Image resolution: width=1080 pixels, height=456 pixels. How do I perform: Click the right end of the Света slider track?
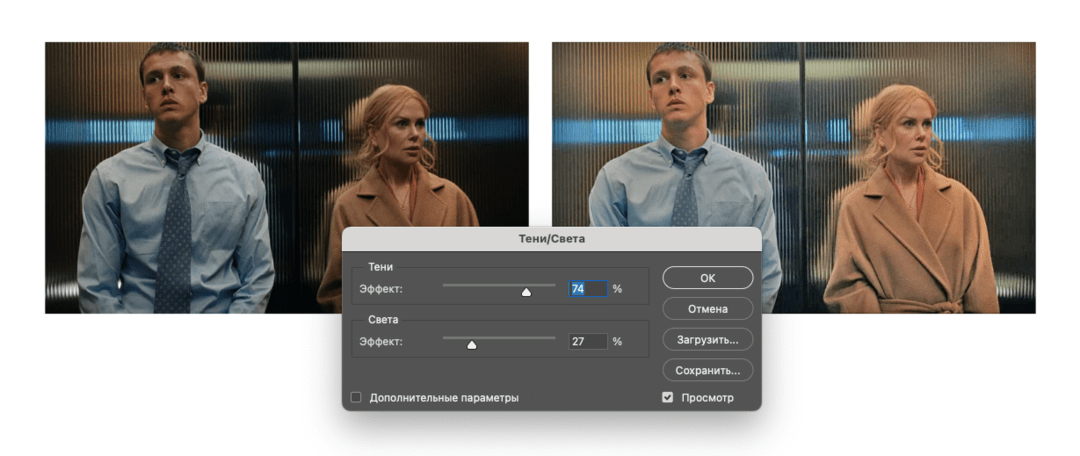pyautogui.click(x=553, y=337)
